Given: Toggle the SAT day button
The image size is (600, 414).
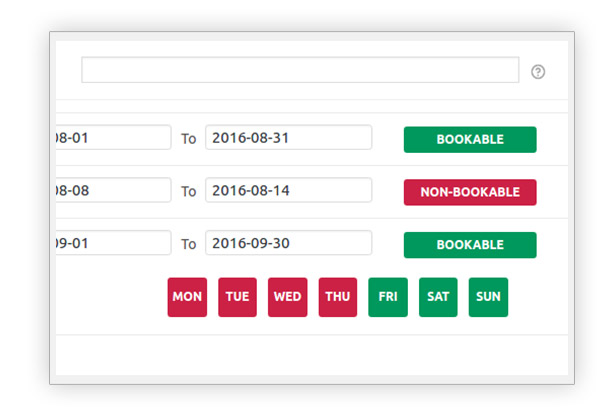Looking at the screenshot, I should coord(438,297).
